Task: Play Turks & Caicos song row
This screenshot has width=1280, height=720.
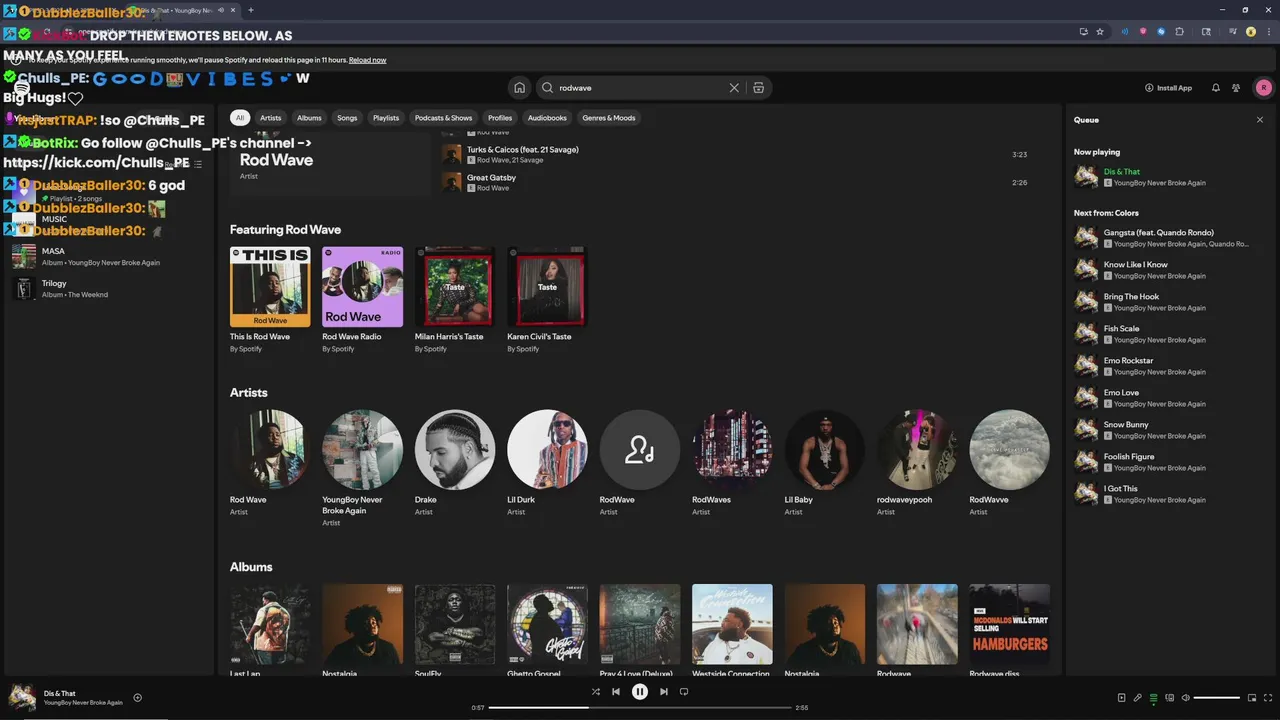Action: [x=737, y=155]
